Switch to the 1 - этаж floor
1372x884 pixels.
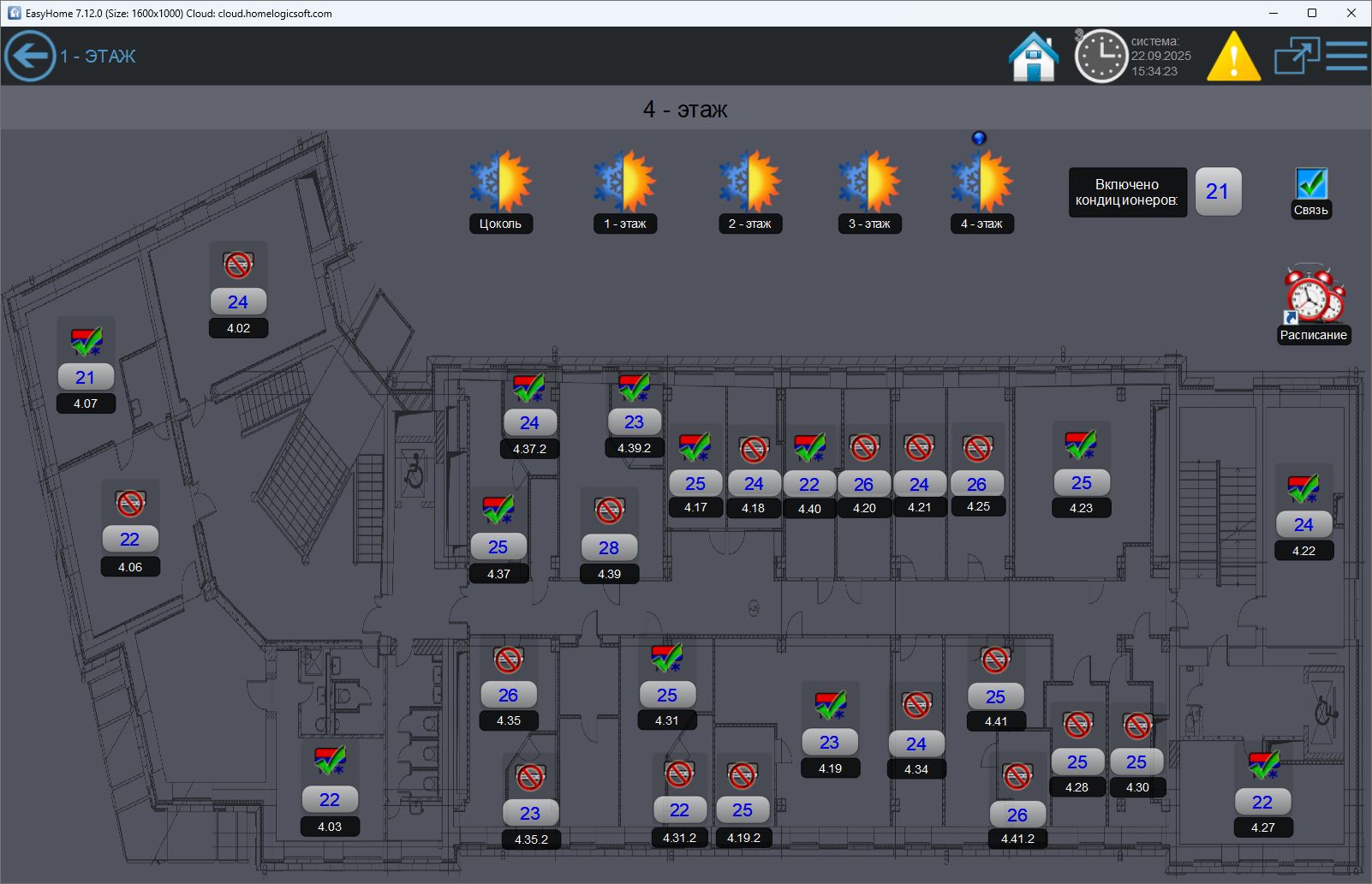click(624, 182)
